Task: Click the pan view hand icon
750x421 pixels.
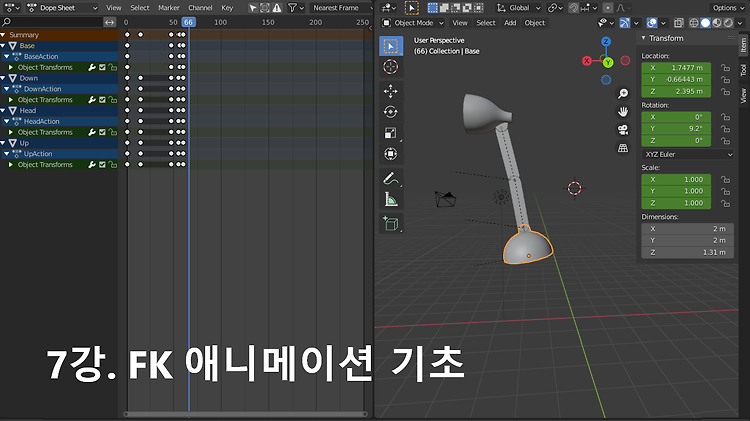Action: pyautogui.click(x=623, y=111)
